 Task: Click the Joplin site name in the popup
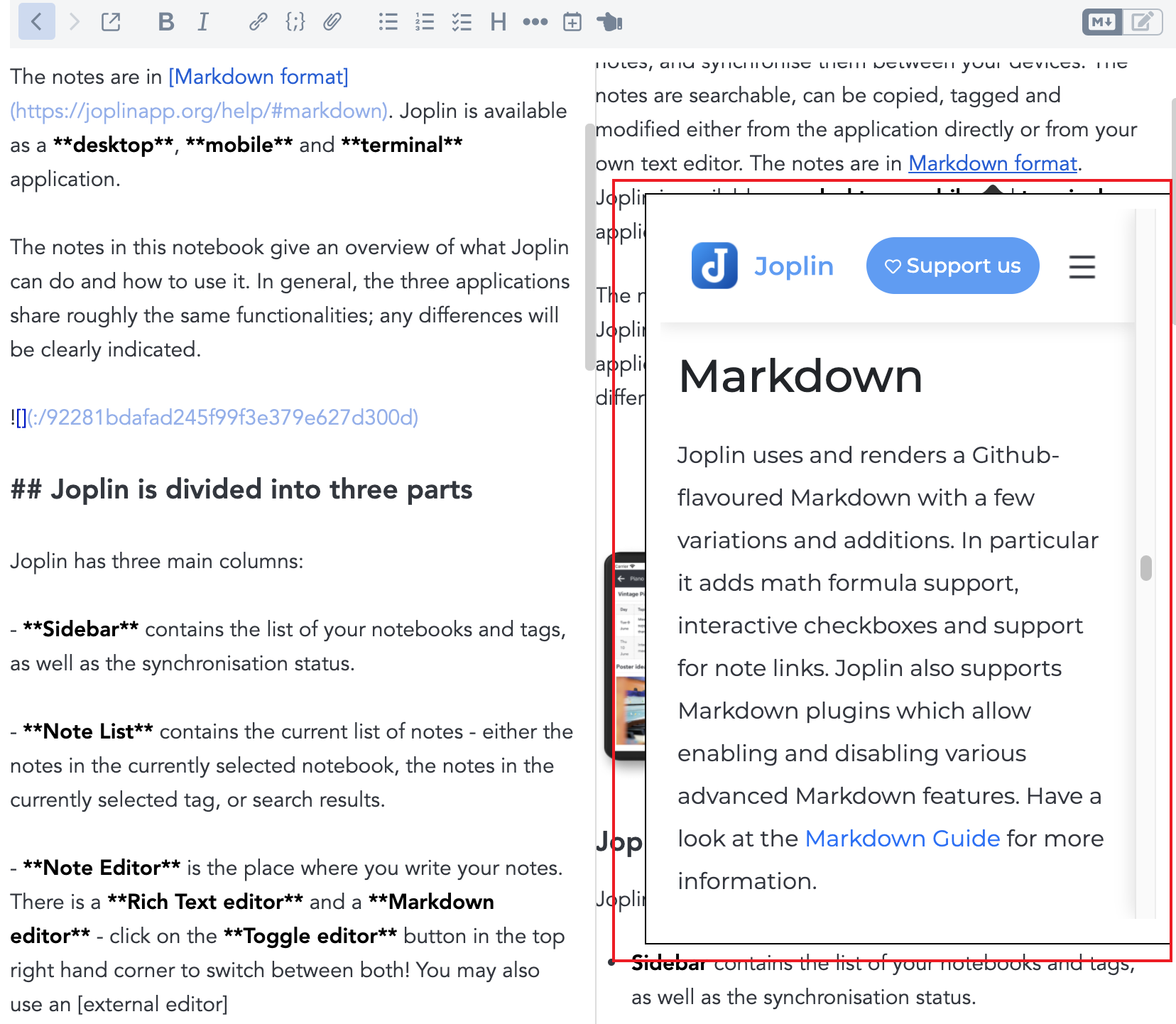(794, 266)
